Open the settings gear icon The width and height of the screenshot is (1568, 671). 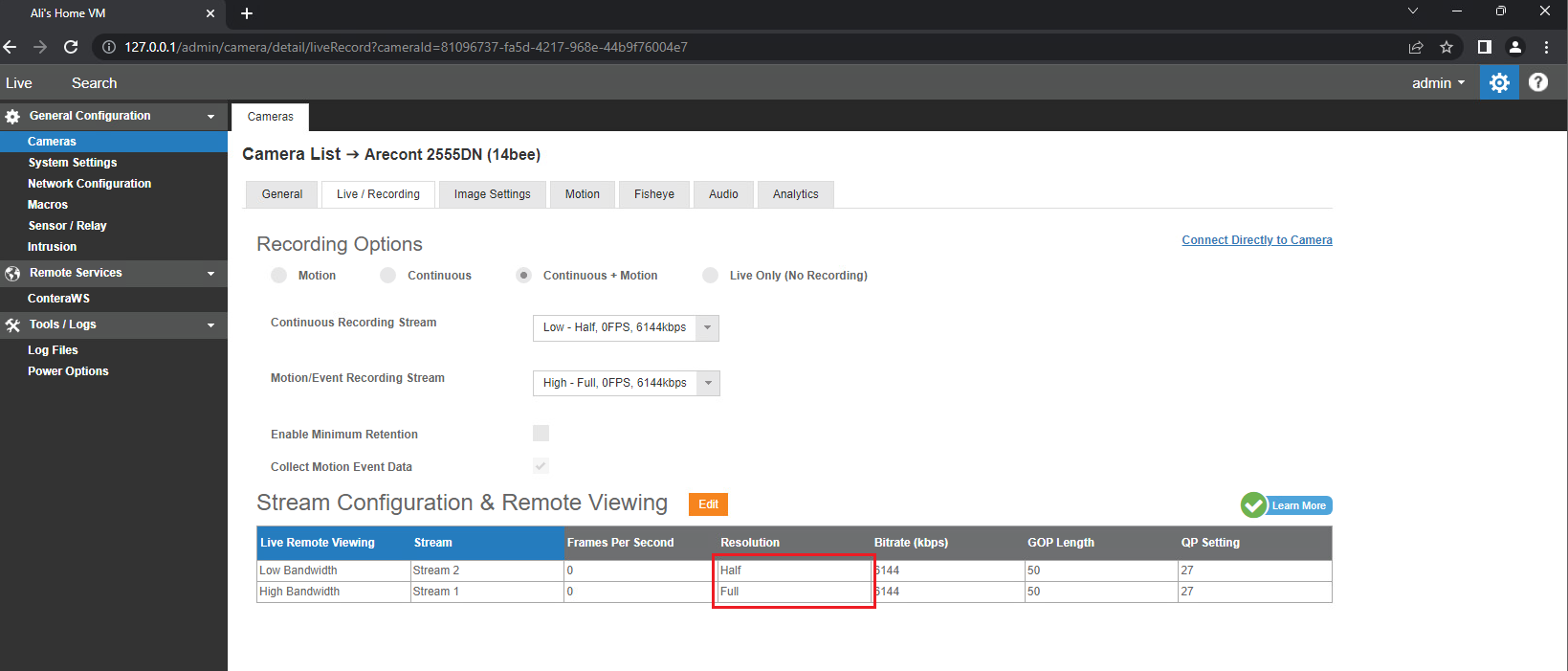pos(1499,82)
